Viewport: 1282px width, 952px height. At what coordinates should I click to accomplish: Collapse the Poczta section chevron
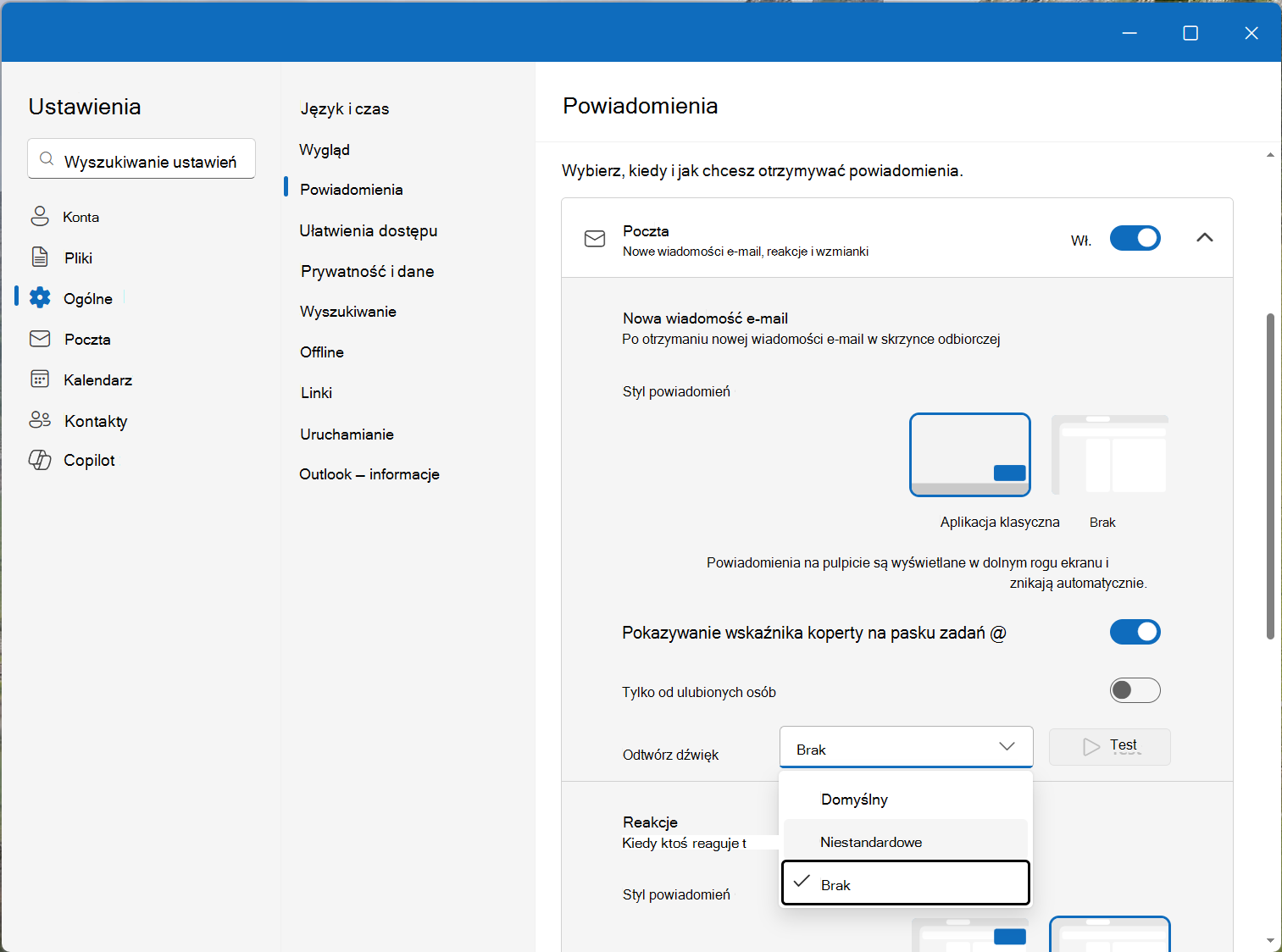click(1204, 238)
